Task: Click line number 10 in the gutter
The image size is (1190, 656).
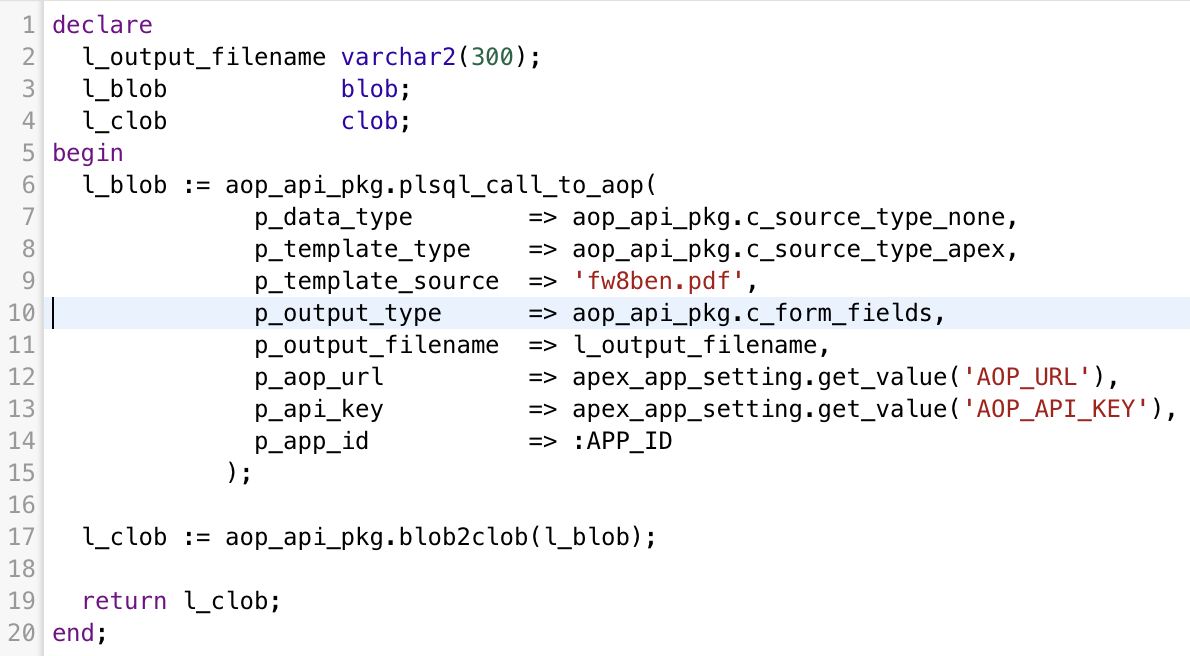Action: (22, 313)
